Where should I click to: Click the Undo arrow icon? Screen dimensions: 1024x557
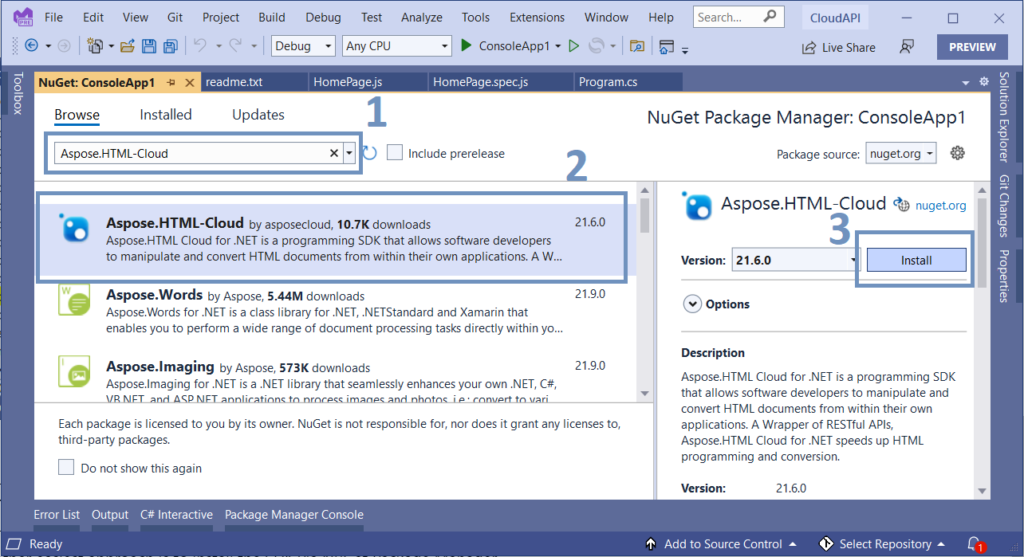point(200,45)
